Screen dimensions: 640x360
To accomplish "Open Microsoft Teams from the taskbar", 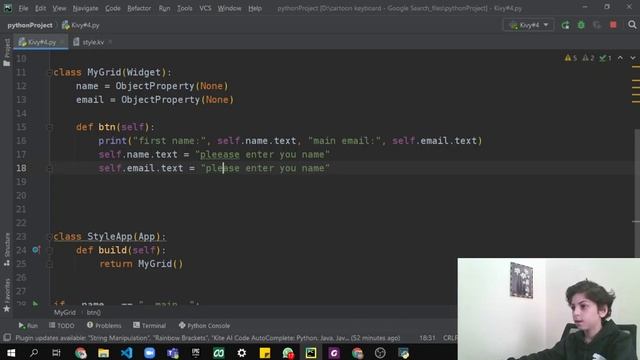I will tap(173, 353).
